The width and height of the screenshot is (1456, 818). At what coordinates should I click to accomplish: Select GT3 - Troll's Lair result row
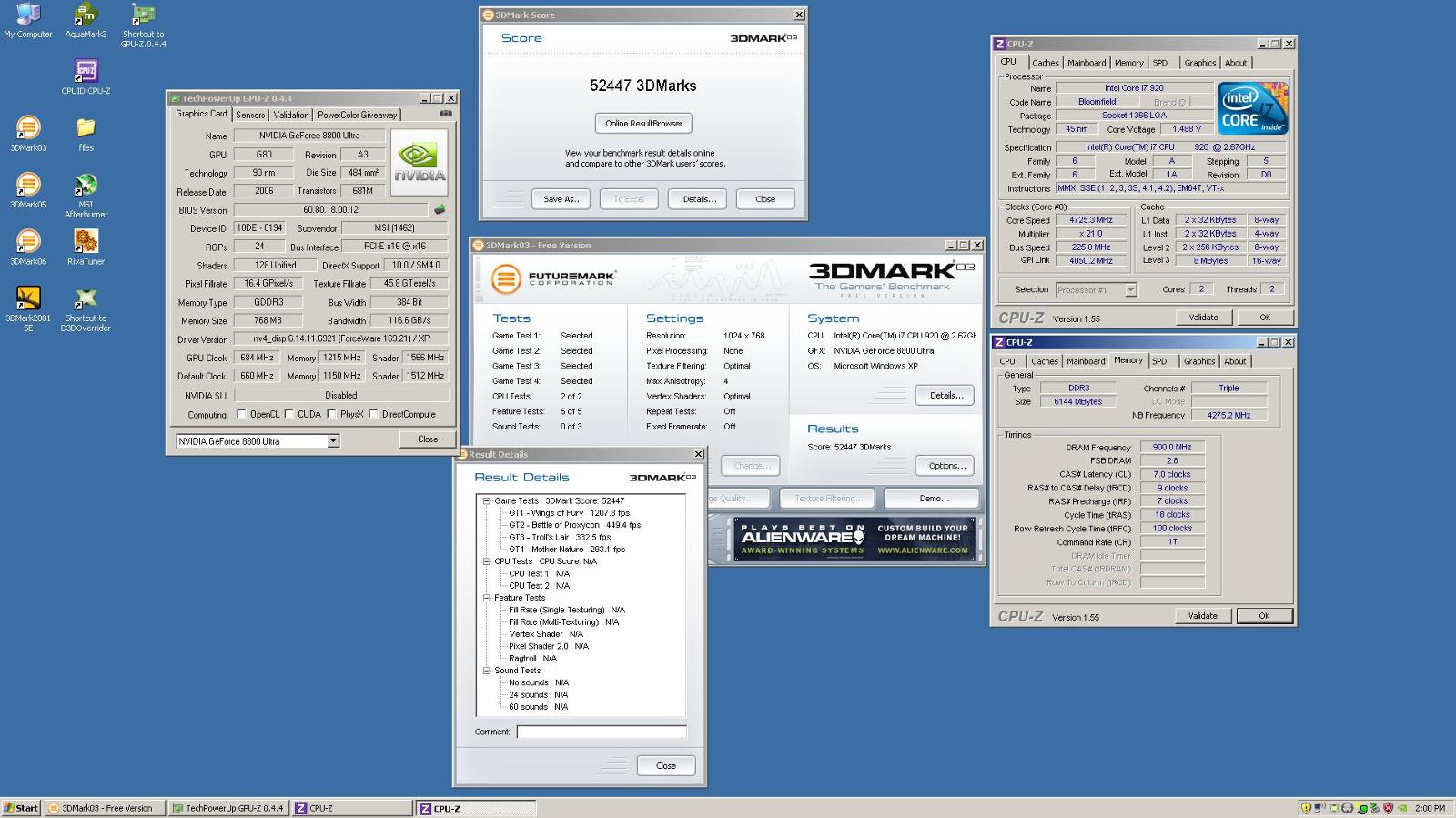pos(560,538)
